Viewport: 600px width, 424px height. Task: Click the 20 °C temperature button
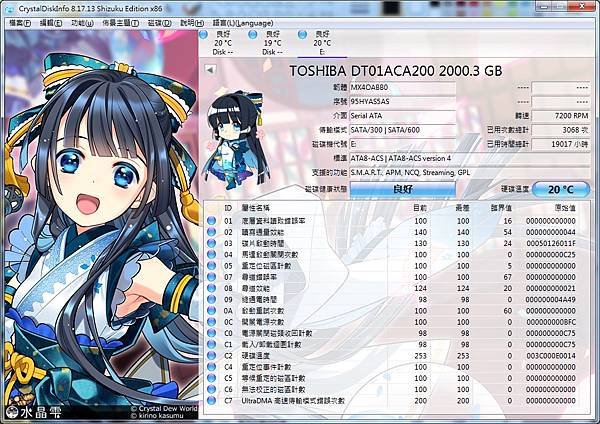tap(561, 189)
